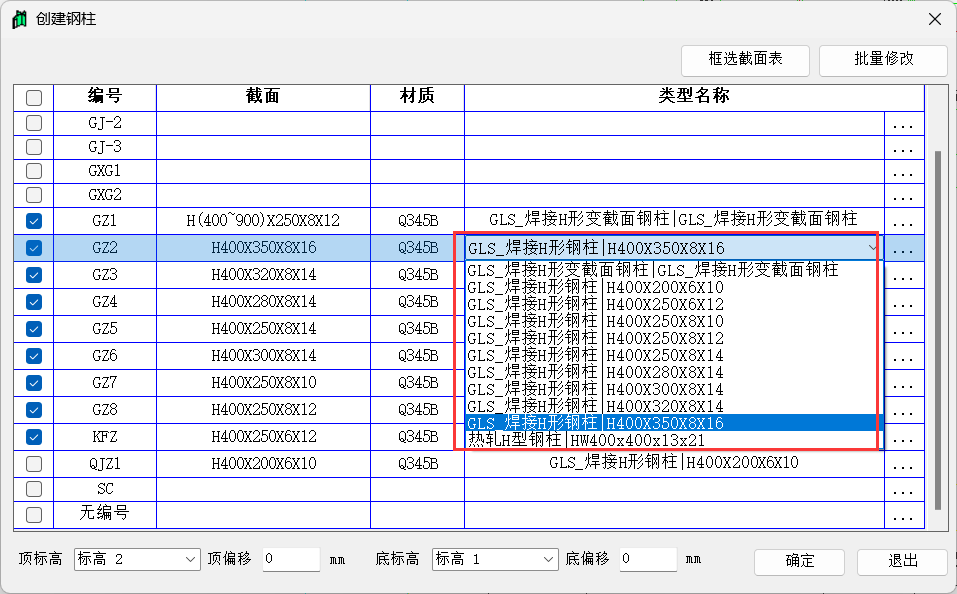Viewport: 957px width, 594px height.
Task: Select GZ3 section cell H400X320X8X14
Action: pos(263,275)
